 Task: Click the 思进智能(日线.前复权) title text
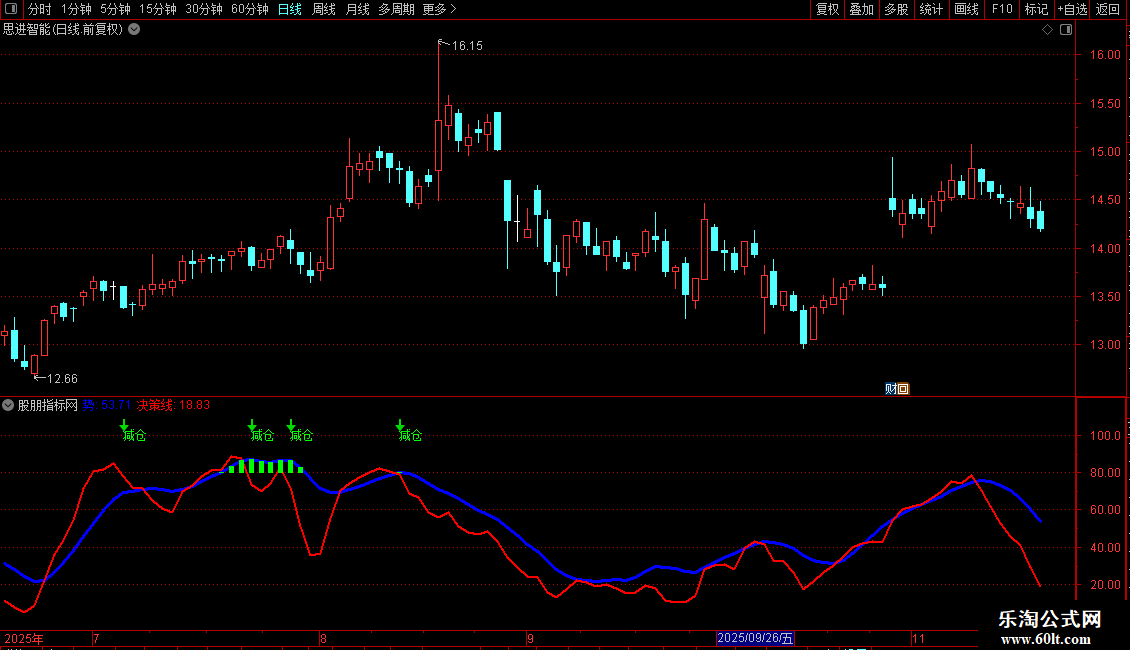click(63, 30)
